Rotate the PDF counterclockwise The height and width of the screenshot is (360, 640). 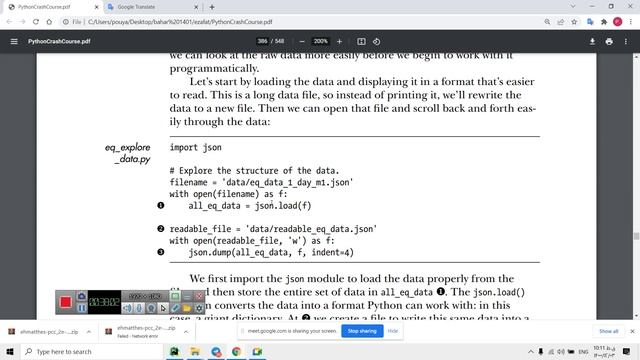[x=376, y=41]
